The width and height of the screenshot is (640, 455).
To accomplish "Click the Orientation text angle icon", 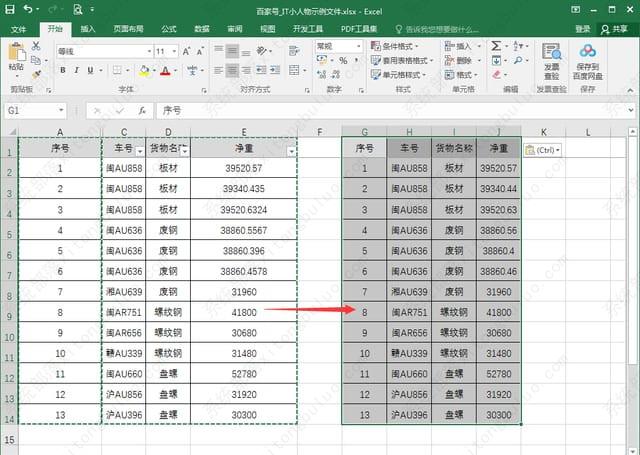I will coord(261,51).
